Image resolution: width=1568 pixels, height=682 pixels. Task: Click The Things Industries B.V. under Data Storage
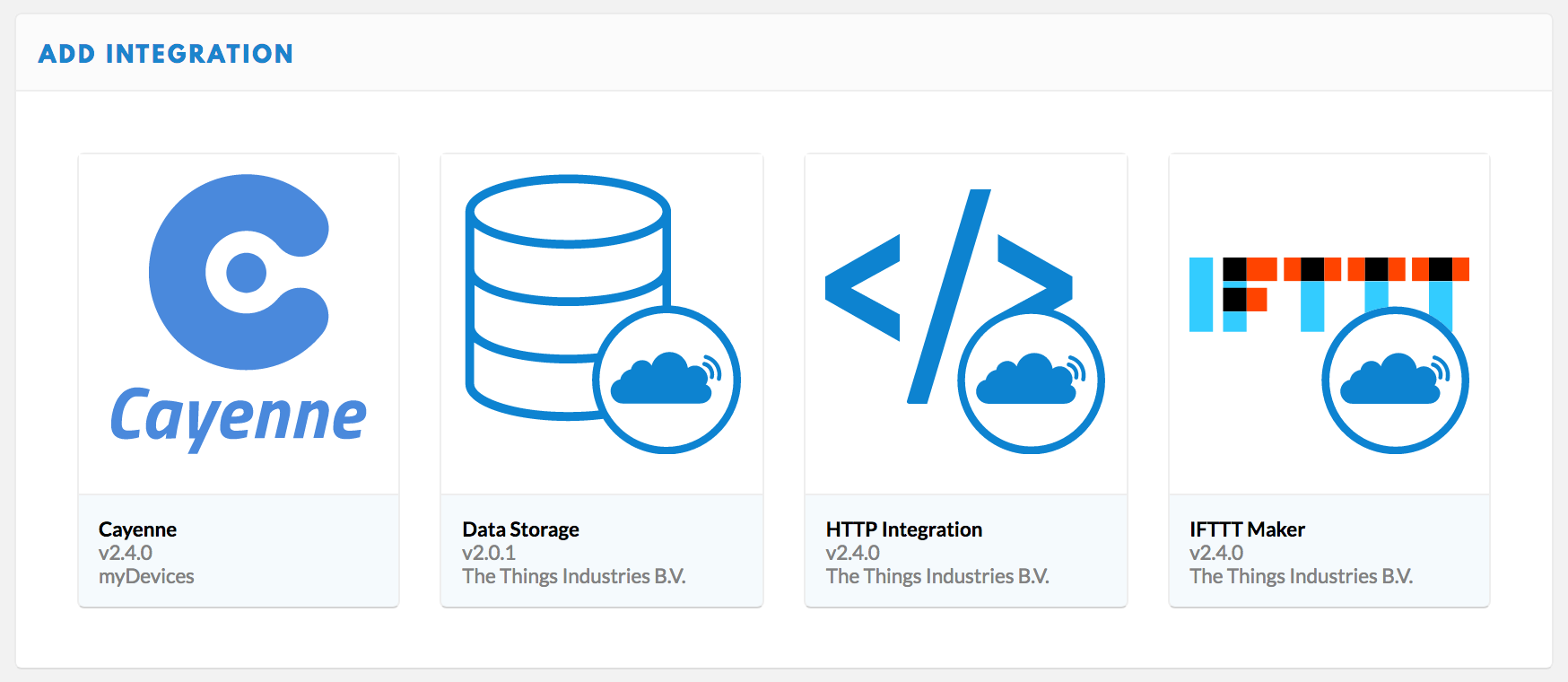[573, 576]
